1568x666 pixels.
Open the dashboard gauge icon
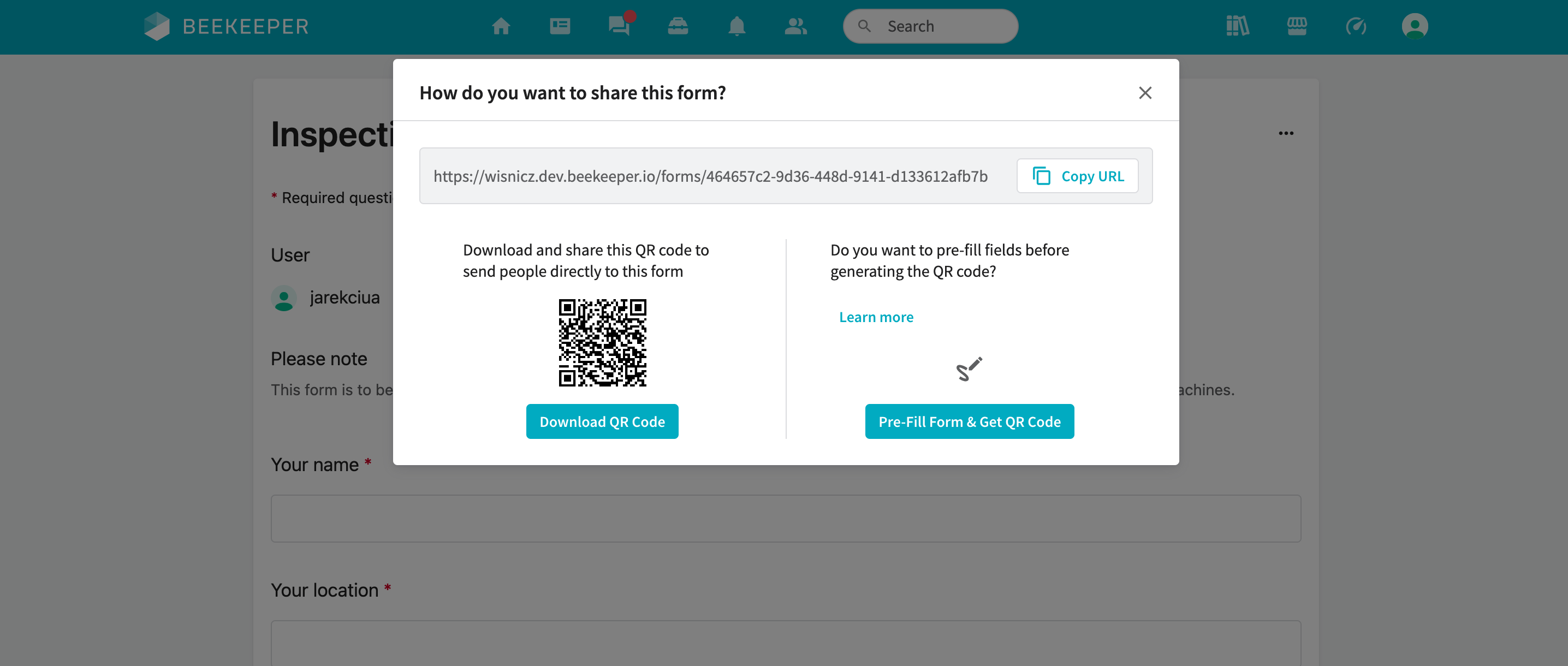click(1356, 26)
